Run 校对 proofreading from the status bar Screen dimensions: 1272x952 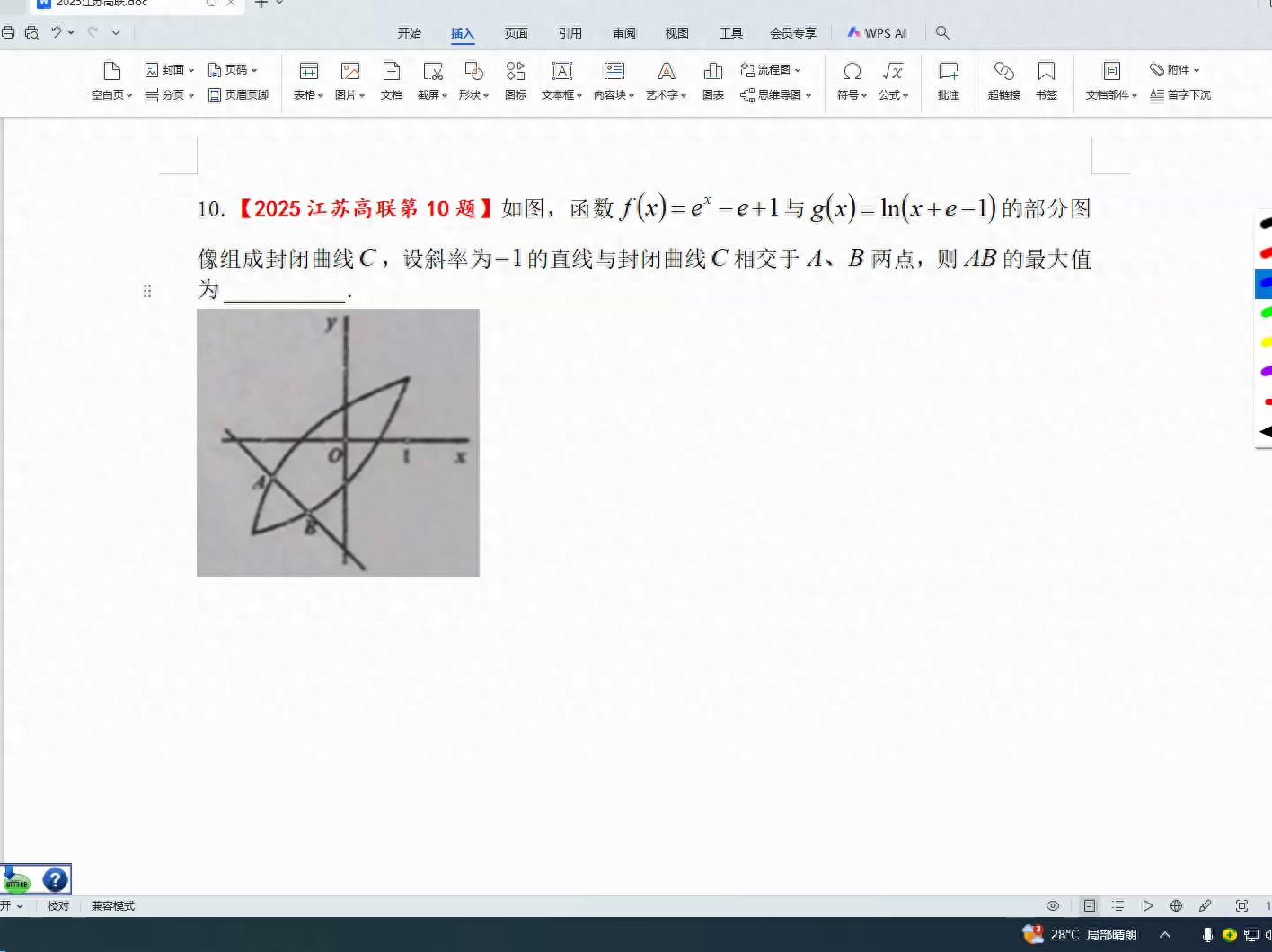click(x=57, y=905)
